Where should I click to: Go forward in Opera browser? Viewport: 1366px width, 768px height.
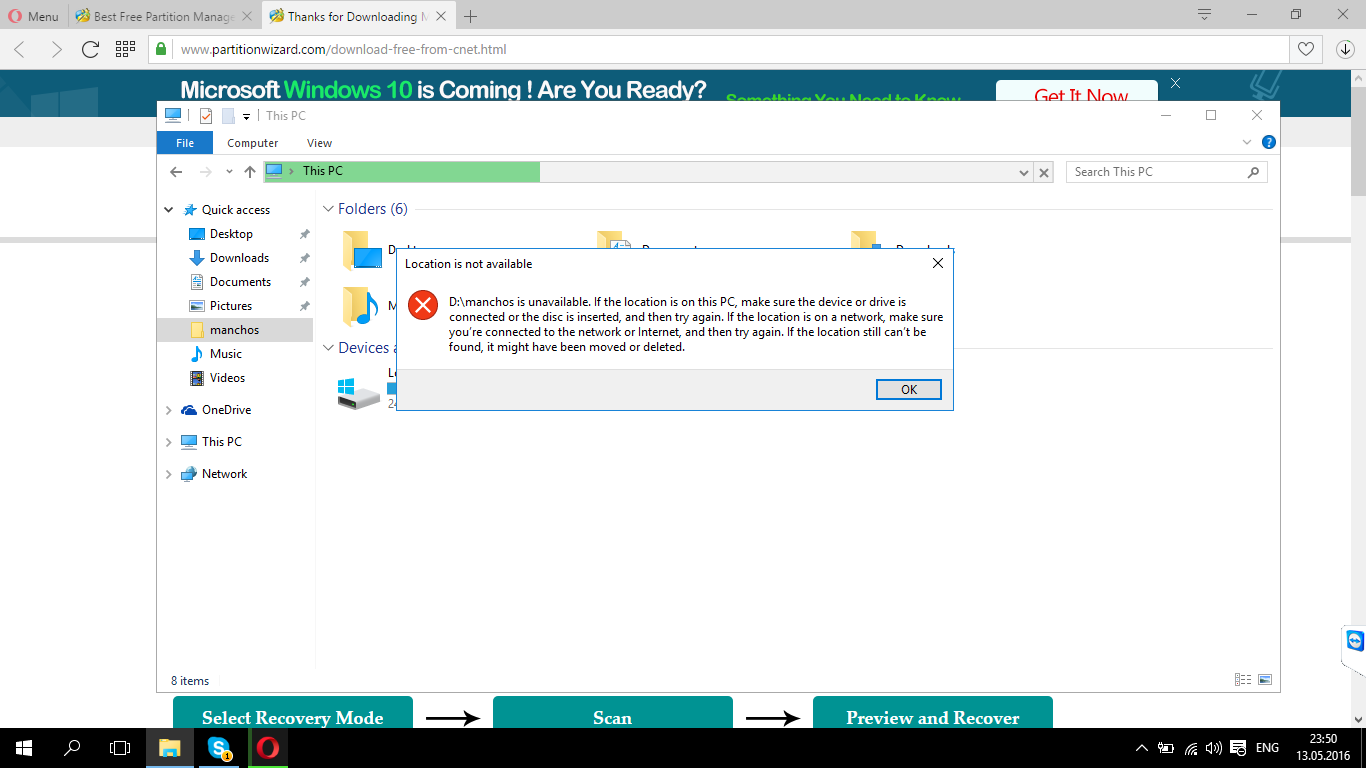[55, 49]
